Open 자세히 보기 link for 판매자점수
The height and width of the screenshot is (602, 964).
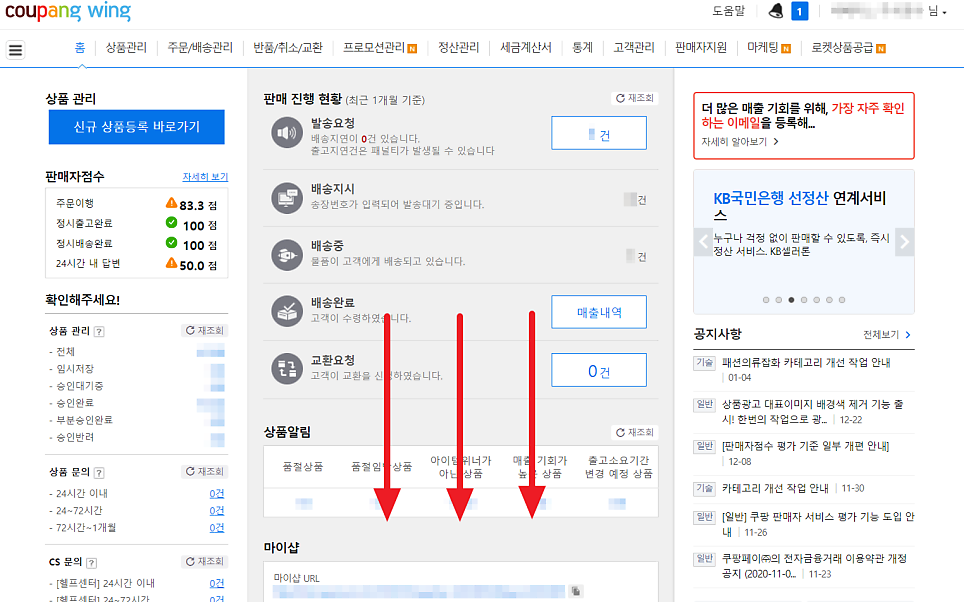[x=205, y=177]
